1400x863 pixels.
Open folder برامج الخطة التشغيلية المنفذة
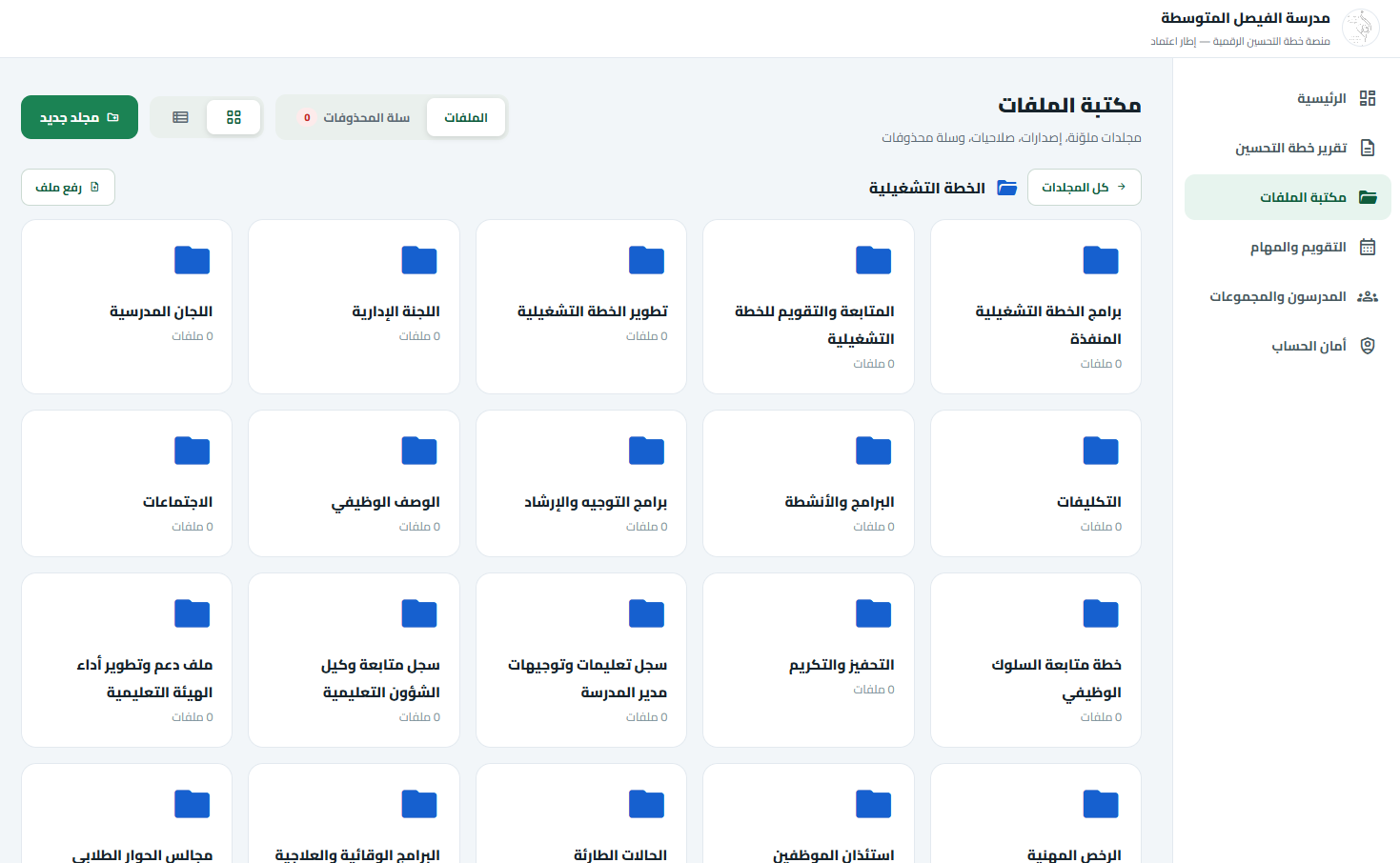coord(1036,307)
